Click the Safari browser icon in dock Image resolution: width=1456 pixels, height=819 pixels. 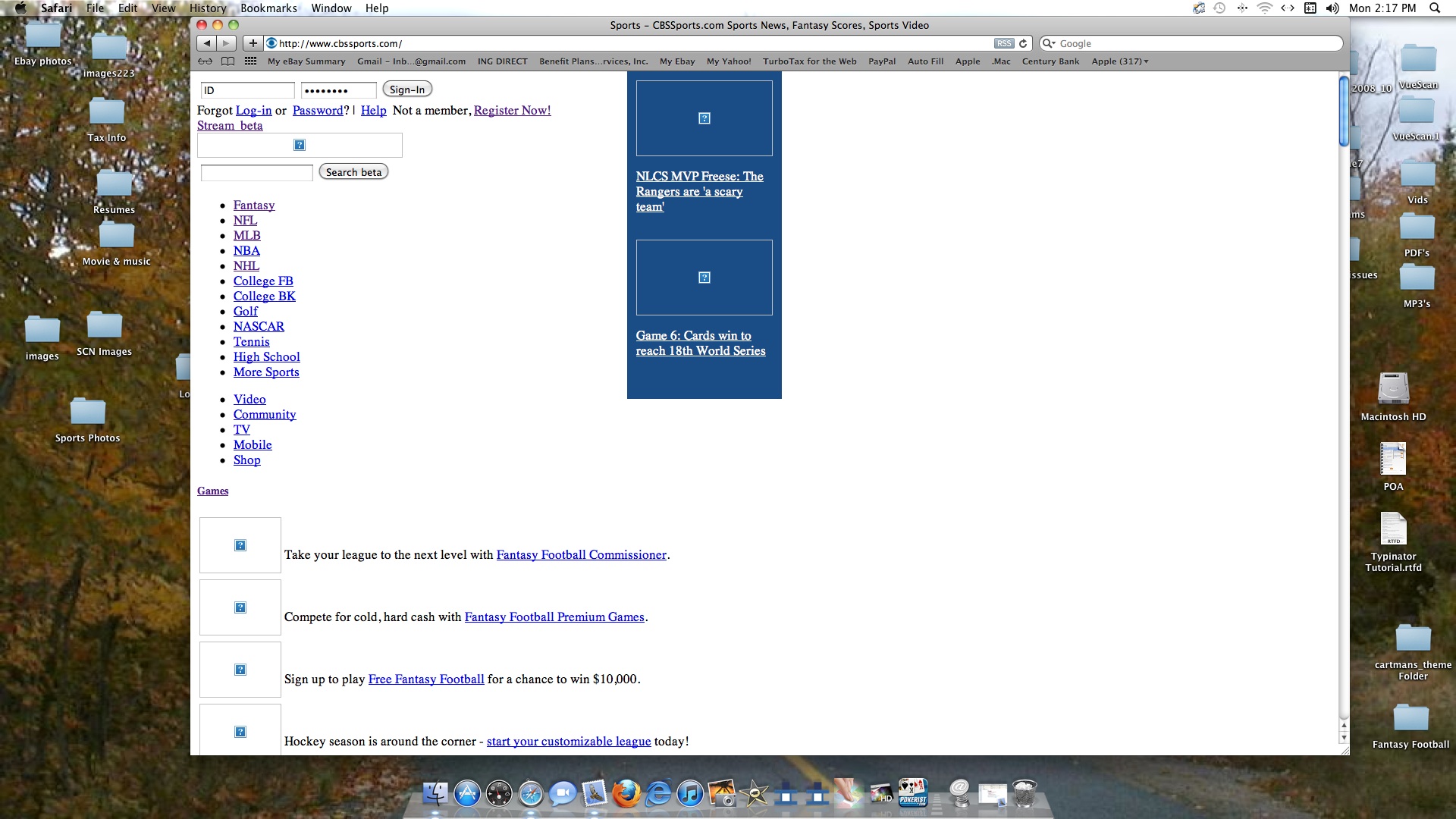pyautogui.click(x=532, y=795)
